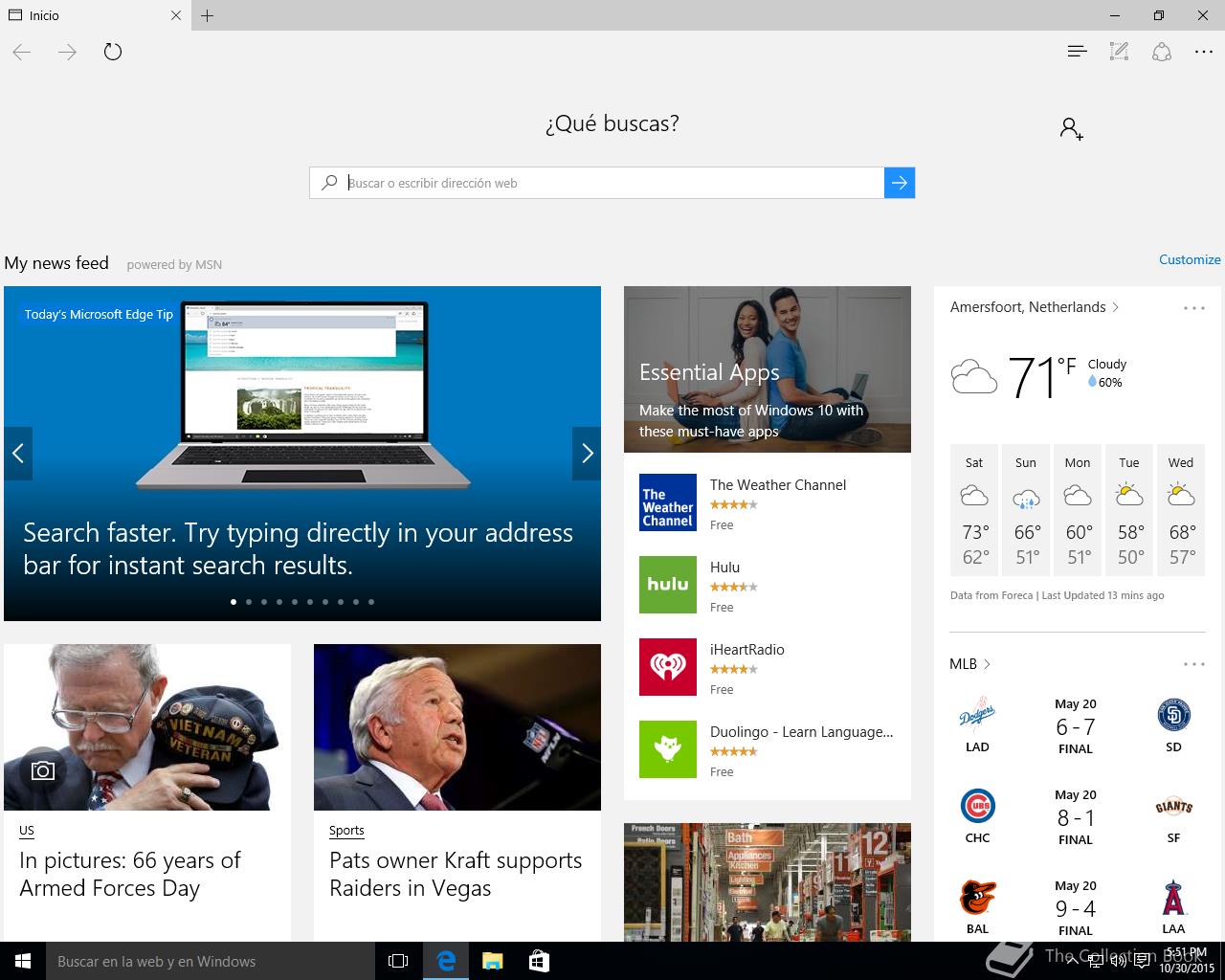Viewport: 1225px width, 980px height.
Task: Expand Amersfoort, Netherlands weather location
Action: point(1035,307)
